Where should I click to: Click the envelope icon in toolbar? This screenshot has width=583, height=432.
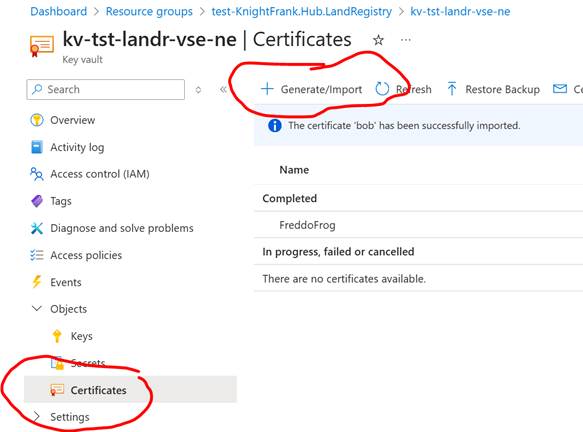point(560,88)
